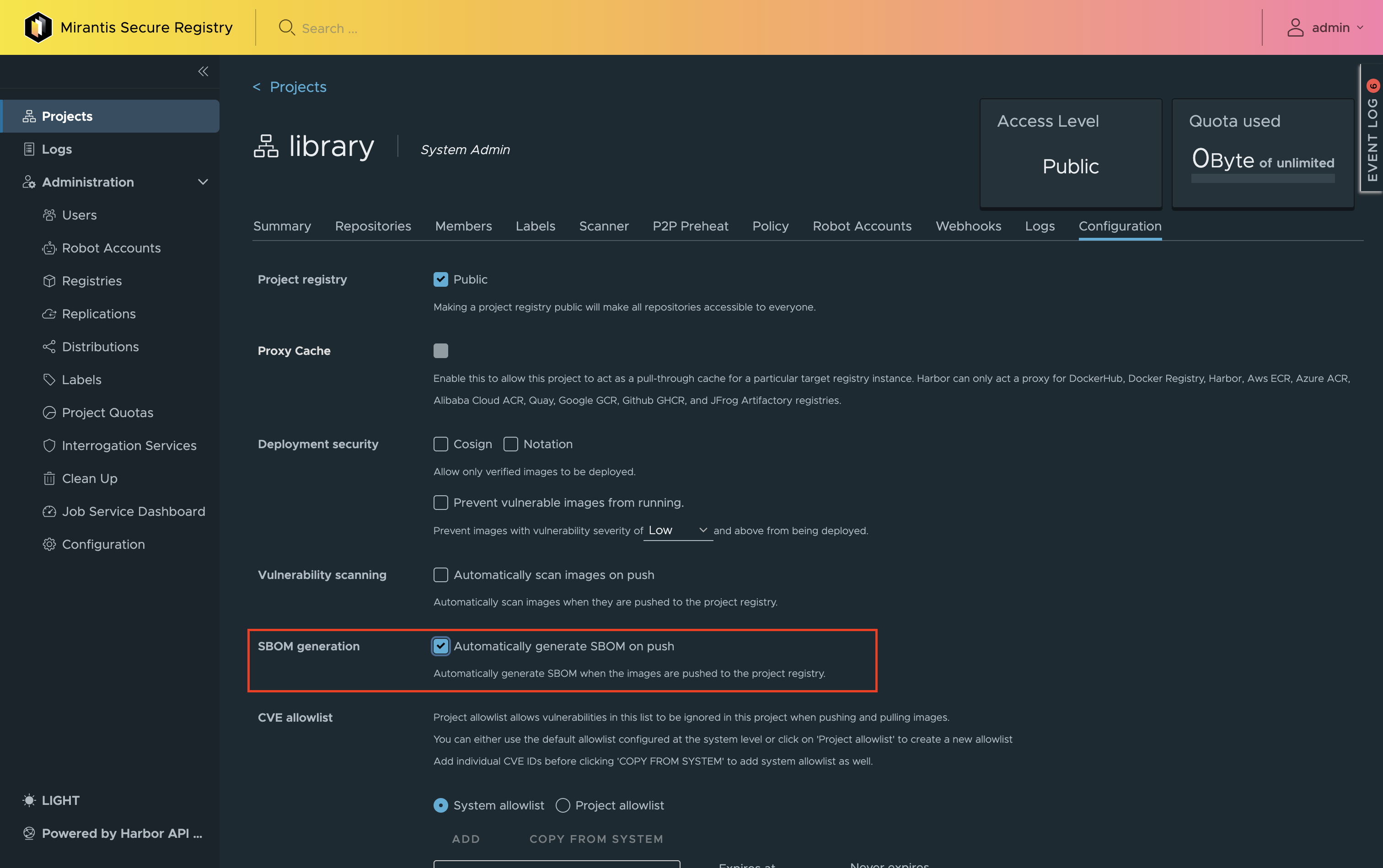Check Automatically scan images on push
This screenshot has width=1383, height=868.
click(x=440, y=575)
